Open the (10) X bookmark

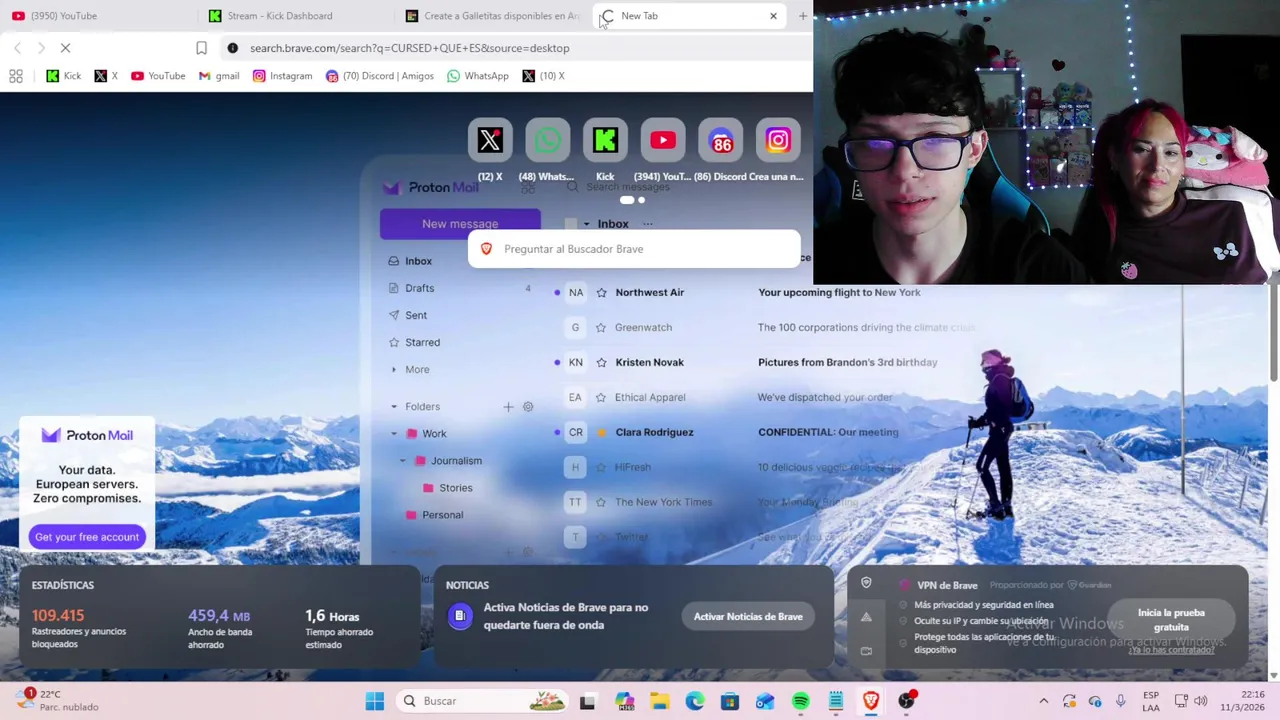click(544, 76)
